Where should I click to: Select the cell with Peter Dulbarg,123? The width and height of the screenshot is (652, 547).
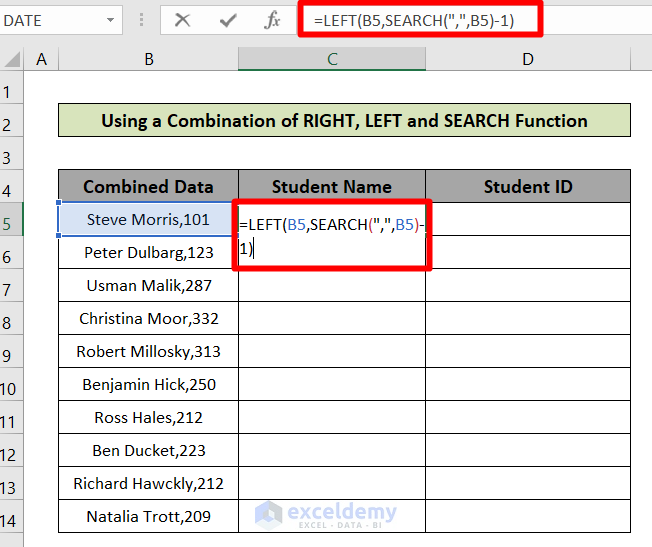point(148,252)
